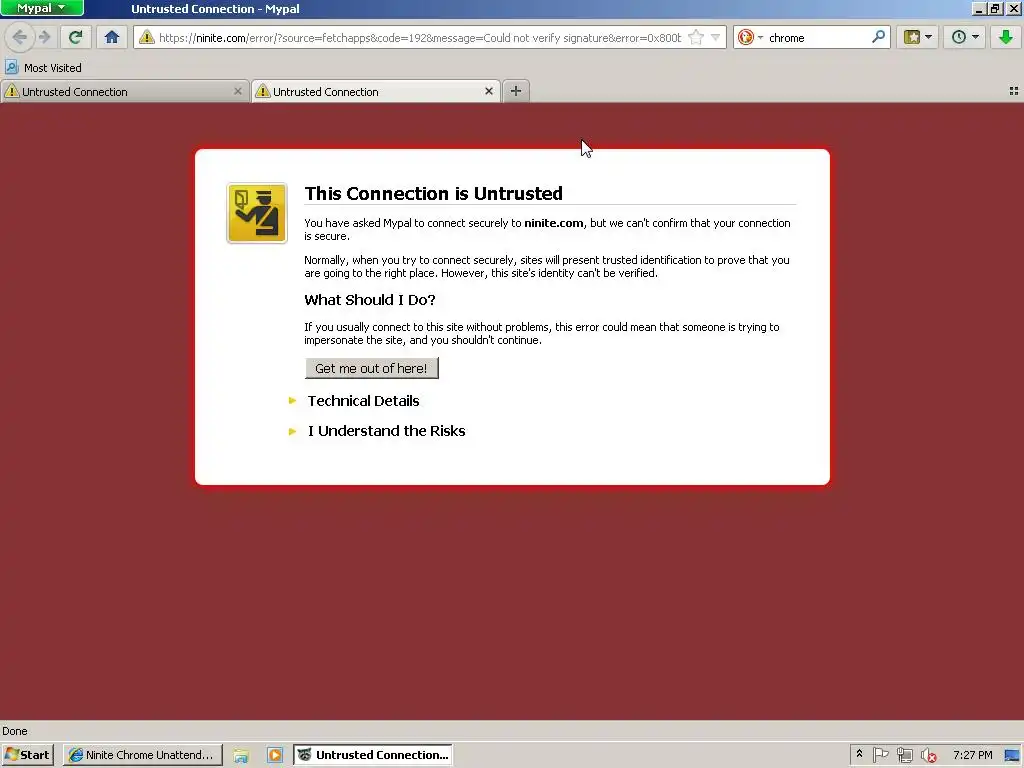Close the active Untrusted Connection tab
Viewport: 1024px width, 768px height.
pyautogui.click(x=488, y=91)
